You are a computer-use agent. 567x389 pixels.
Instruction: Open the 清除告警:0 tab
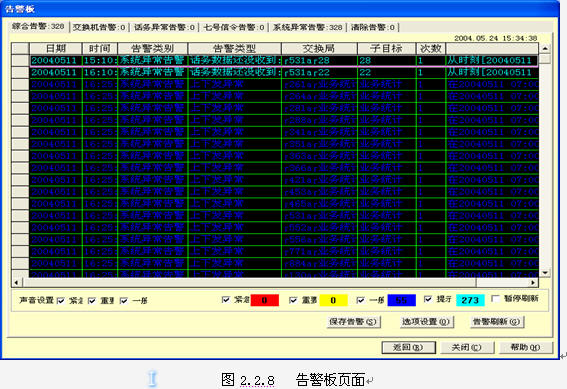click(x=373, y=27)
